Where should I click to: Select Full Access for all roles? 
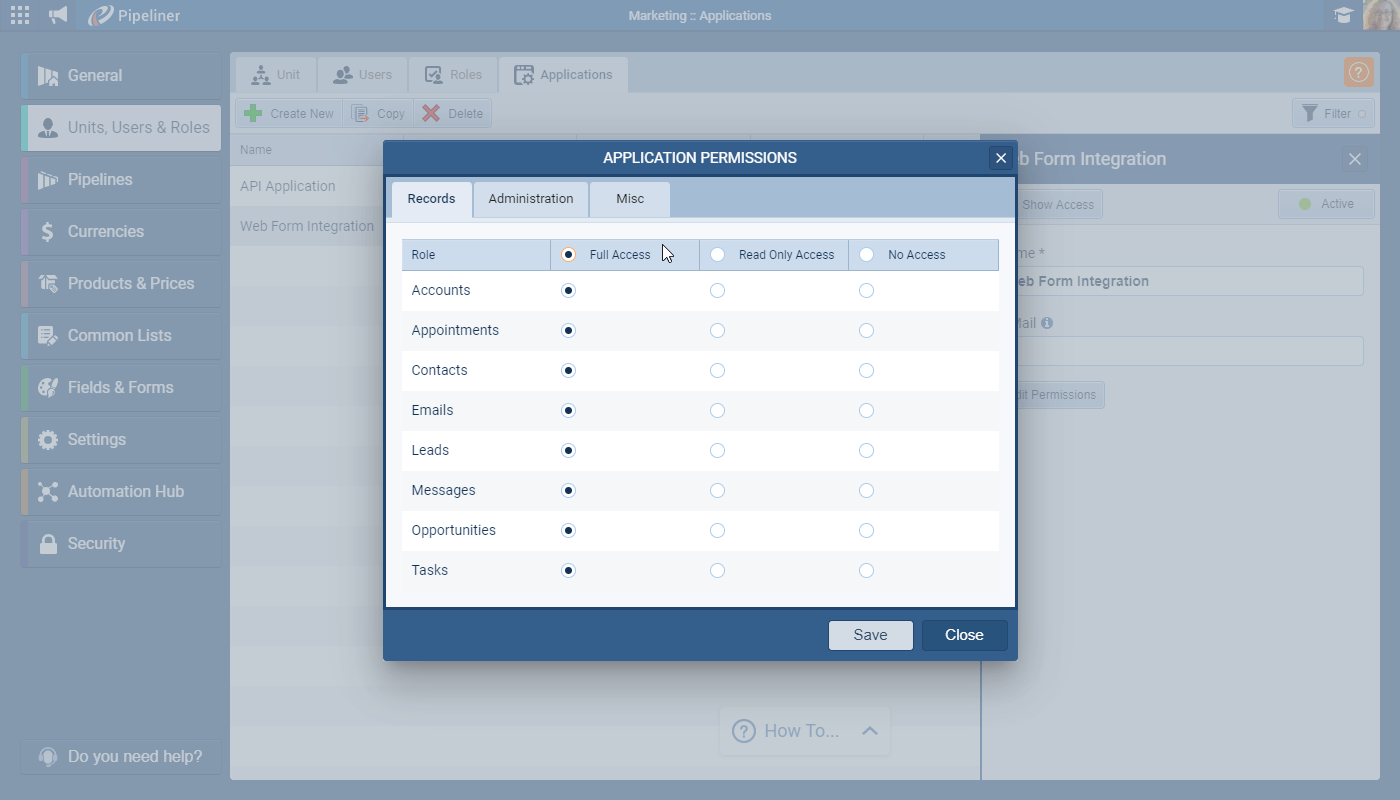click(568, 254)
